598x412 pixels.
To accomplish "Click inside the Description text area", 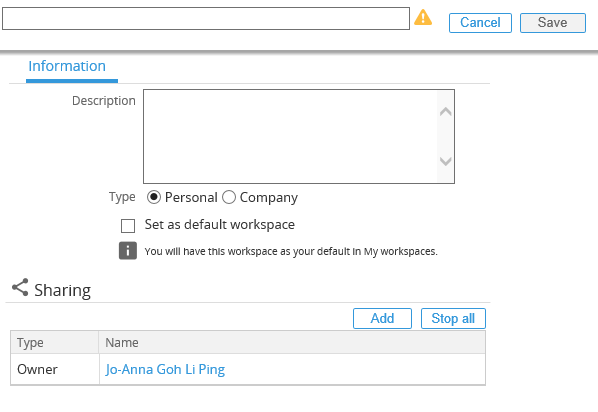I will point(290,137).
